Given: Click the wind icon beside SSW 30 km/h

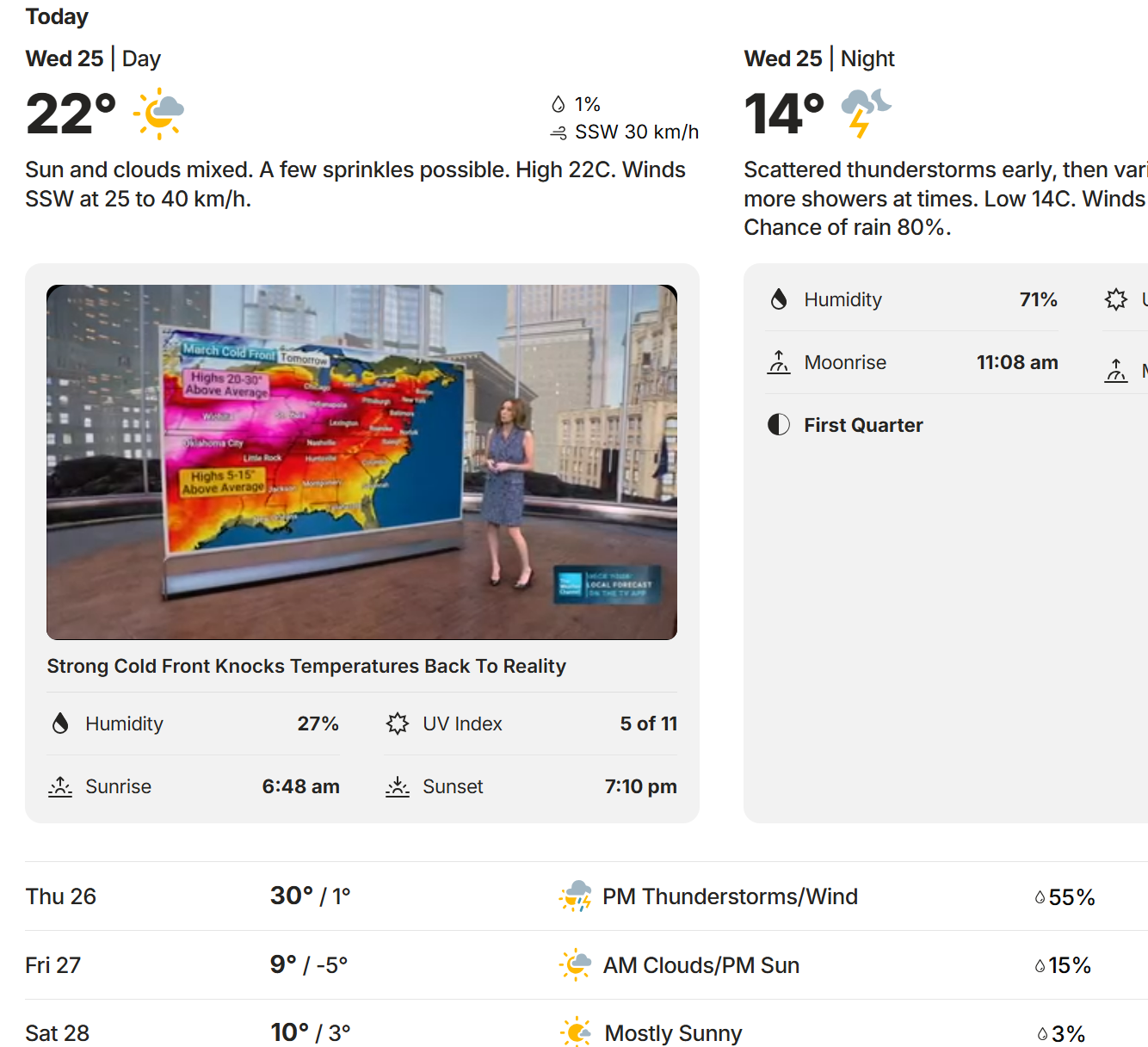Looking at the screenshot, I should click(x=559, y=132).
